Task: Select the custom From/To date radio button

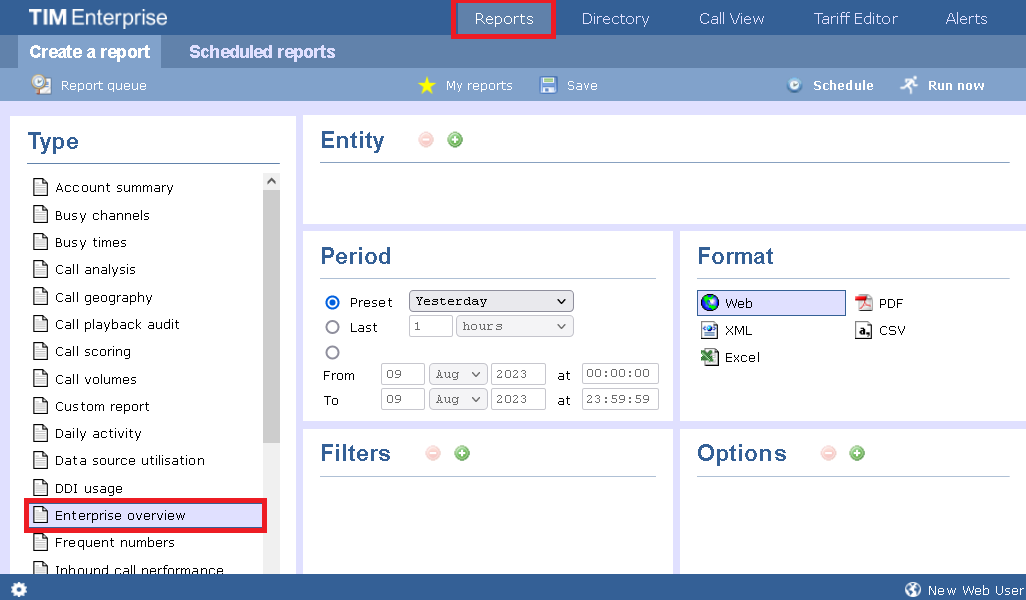Action: 333,352
